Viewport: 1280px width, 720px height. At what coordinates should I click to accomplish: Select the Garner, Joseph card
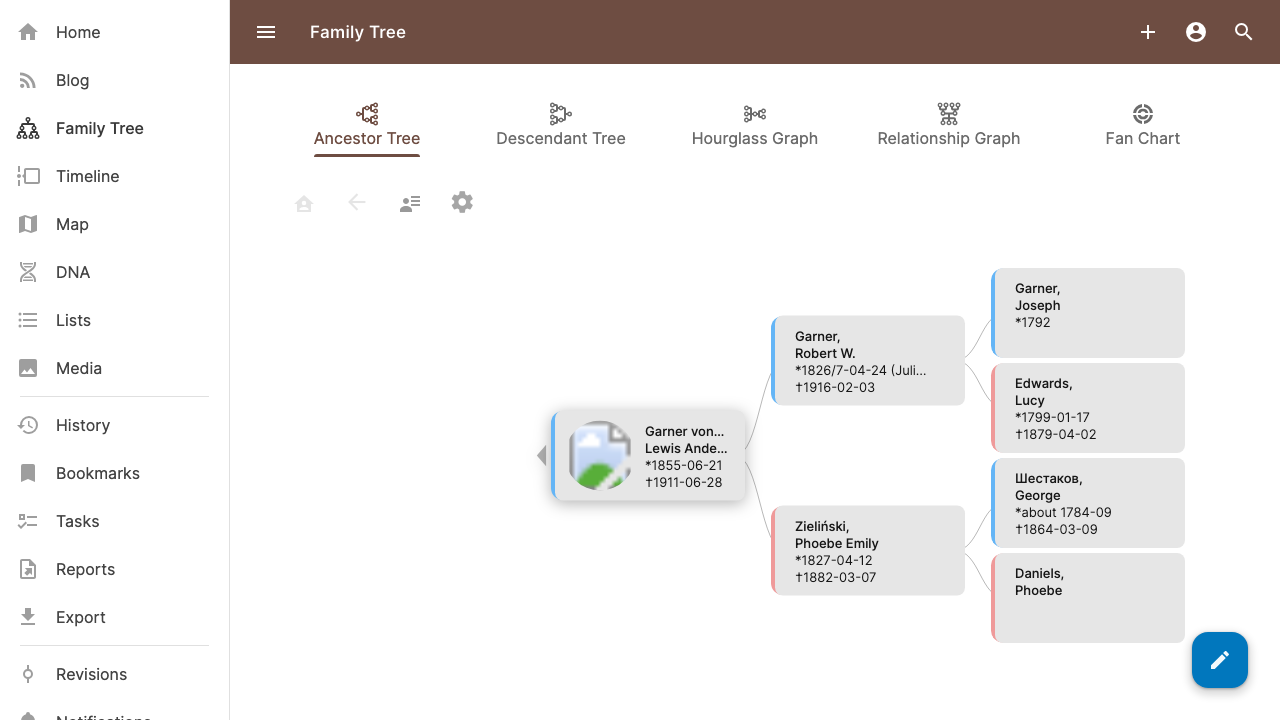click(1088, 313)
